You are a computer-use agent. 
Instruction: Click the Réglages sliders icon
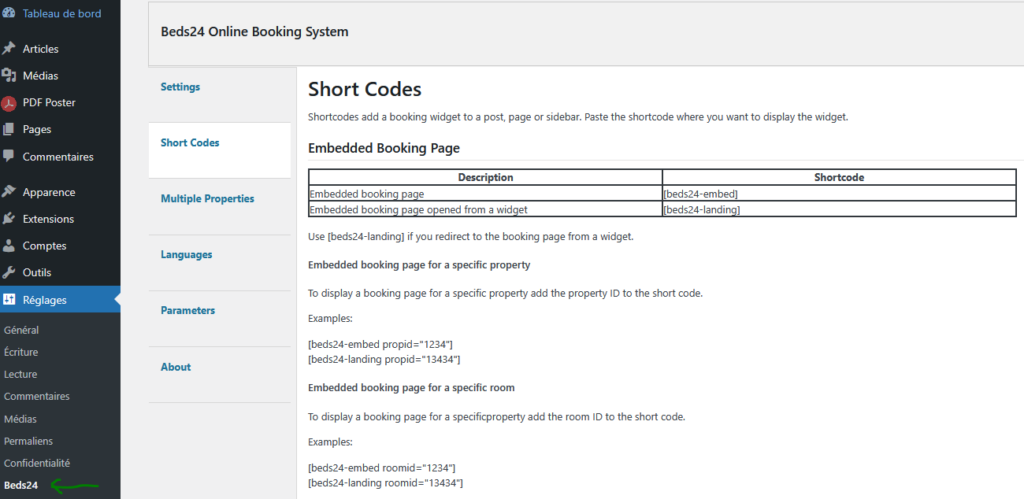coord(8,300)
